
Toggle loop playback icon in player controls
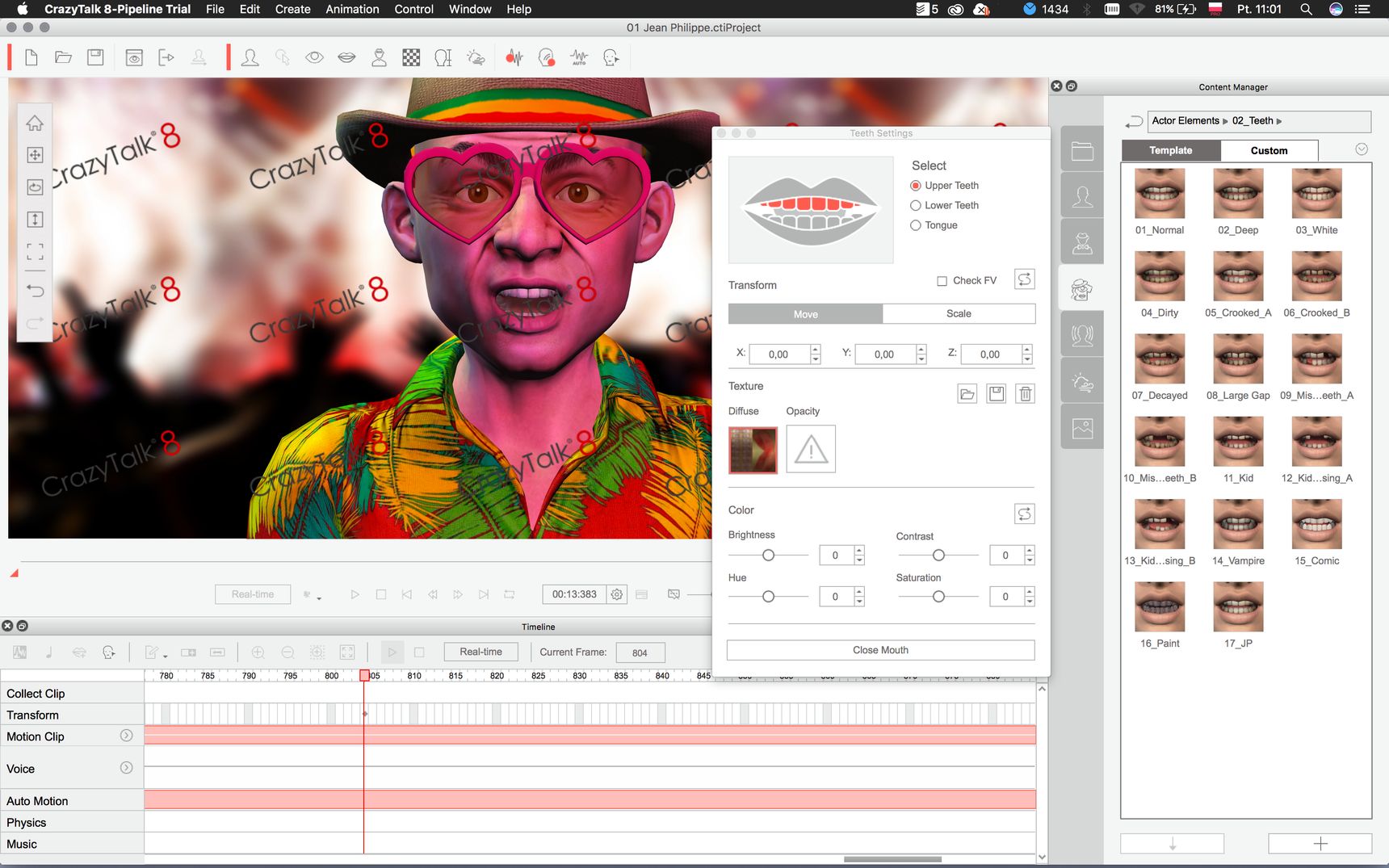point(509,594)
